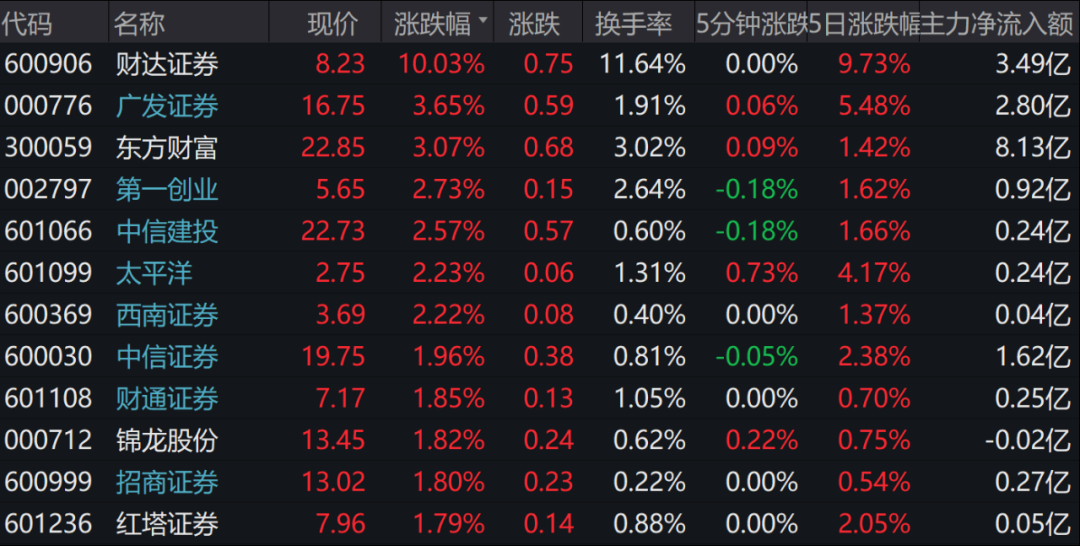Select 中信建投 in the list
The width and height of the screenshot is (1080, 546).
167,231
